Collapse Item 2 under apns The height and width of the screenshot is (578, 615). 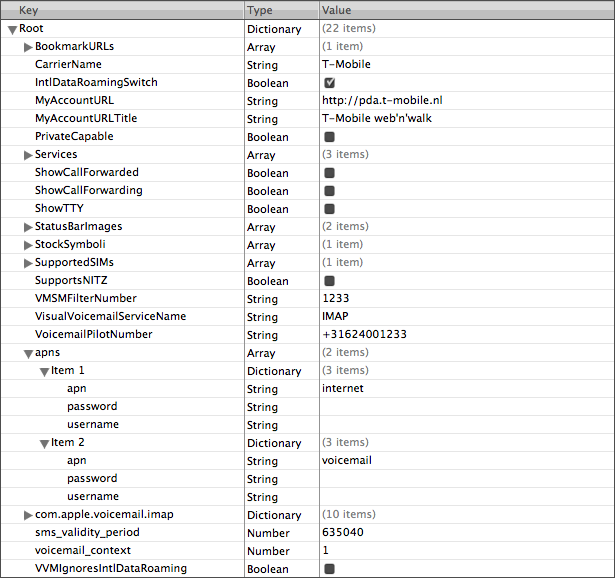point(44,444)
